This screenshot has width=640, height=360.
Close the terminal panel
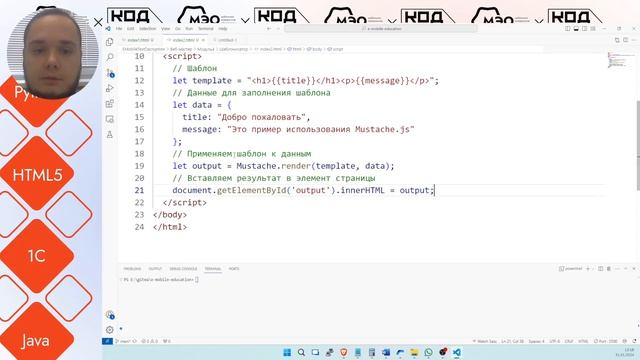click(634, 269)
